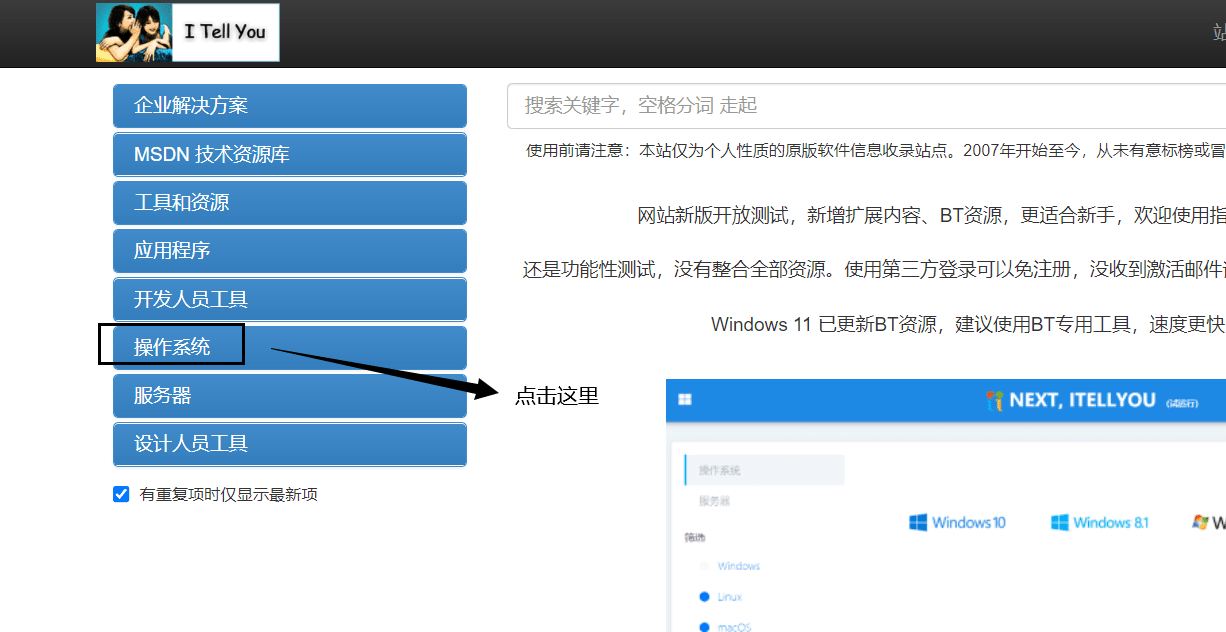
Task: Open the NEXT, ITELLYOU preview image
Action: click(x=946, y=506)
